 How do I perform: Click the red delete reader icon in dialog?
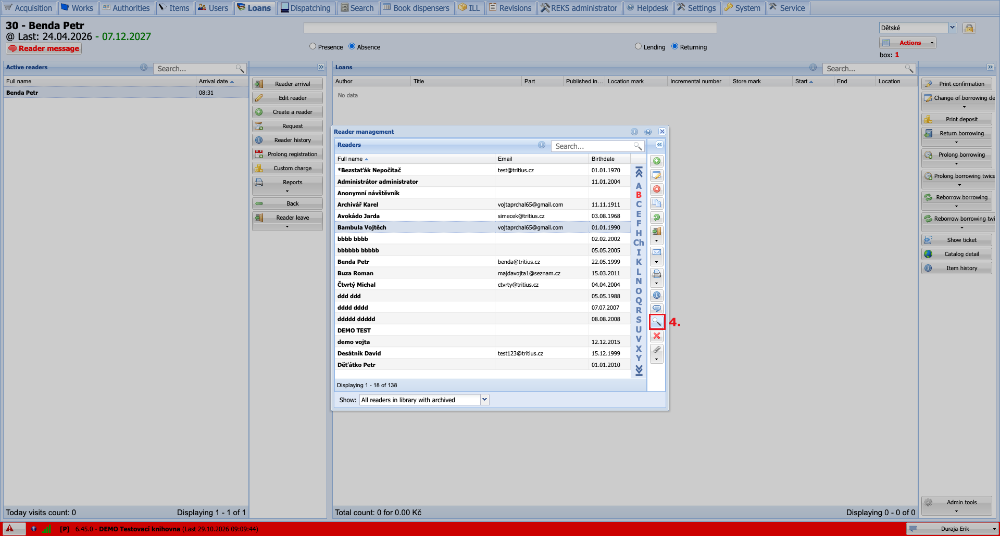click(x=656, y=189)
